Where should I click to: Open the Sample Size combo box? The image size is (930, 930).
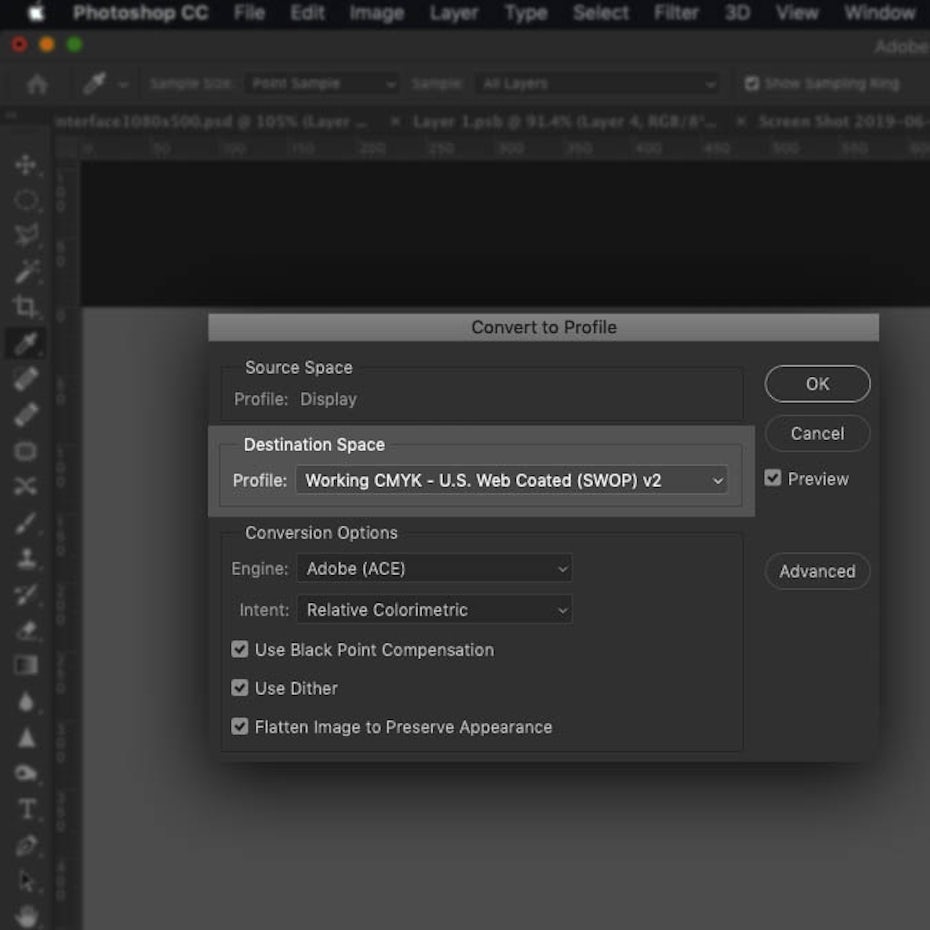pyautogui.click(x=321, y=83)
